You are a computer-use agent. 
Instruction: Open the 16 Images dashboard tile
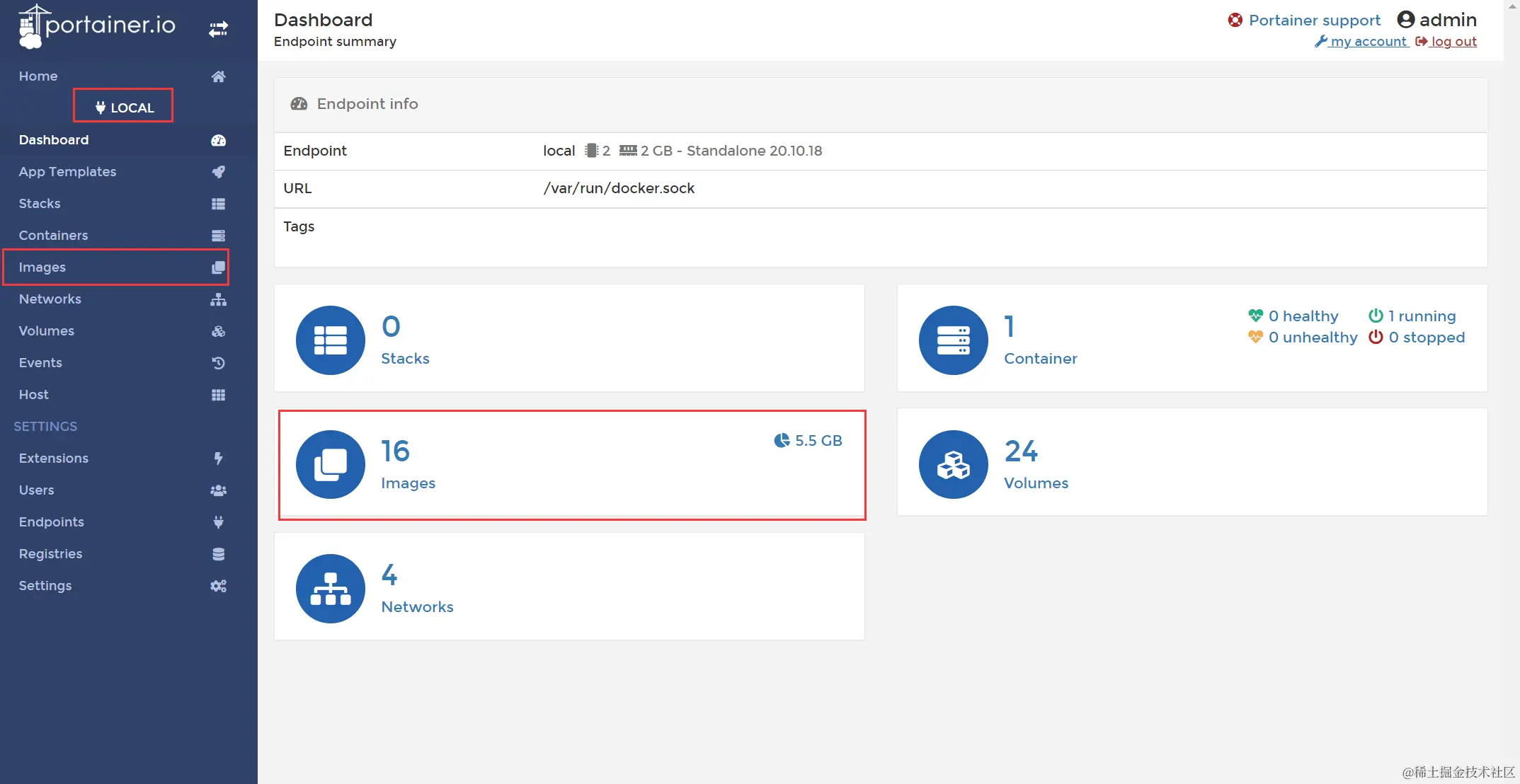coord(571,465)
